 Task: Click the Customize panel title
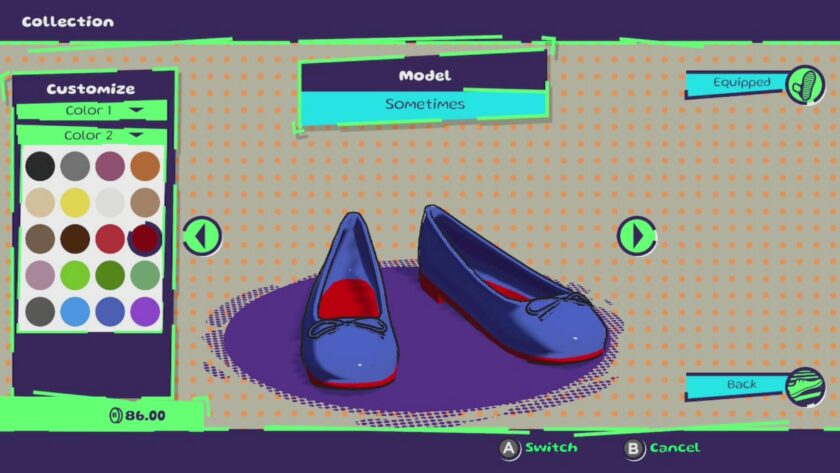click(x=91, y=89)
